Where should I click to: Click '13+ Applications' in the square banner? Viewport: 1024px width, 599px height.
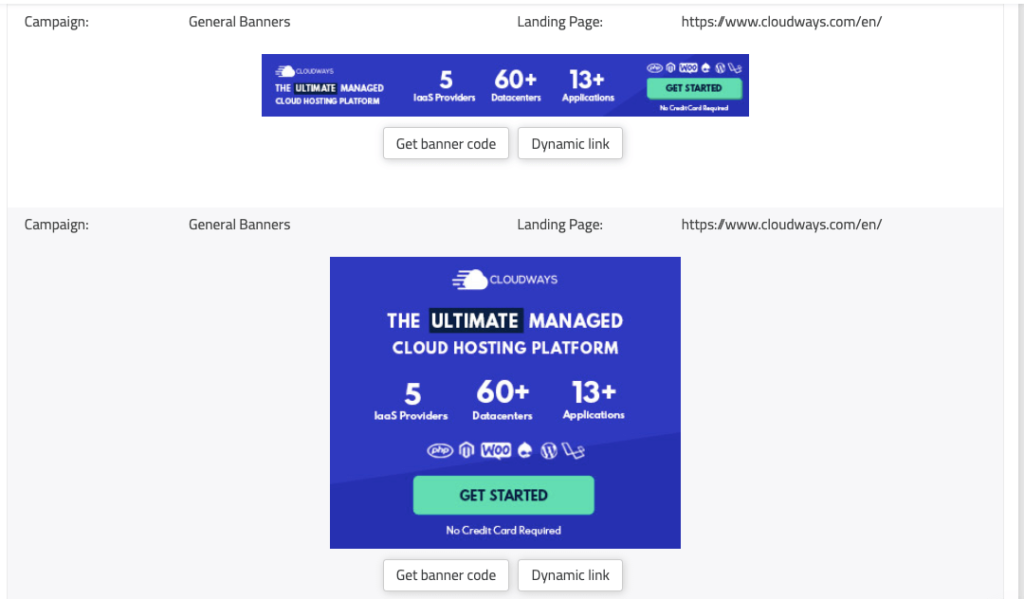(x=594, y=400)
